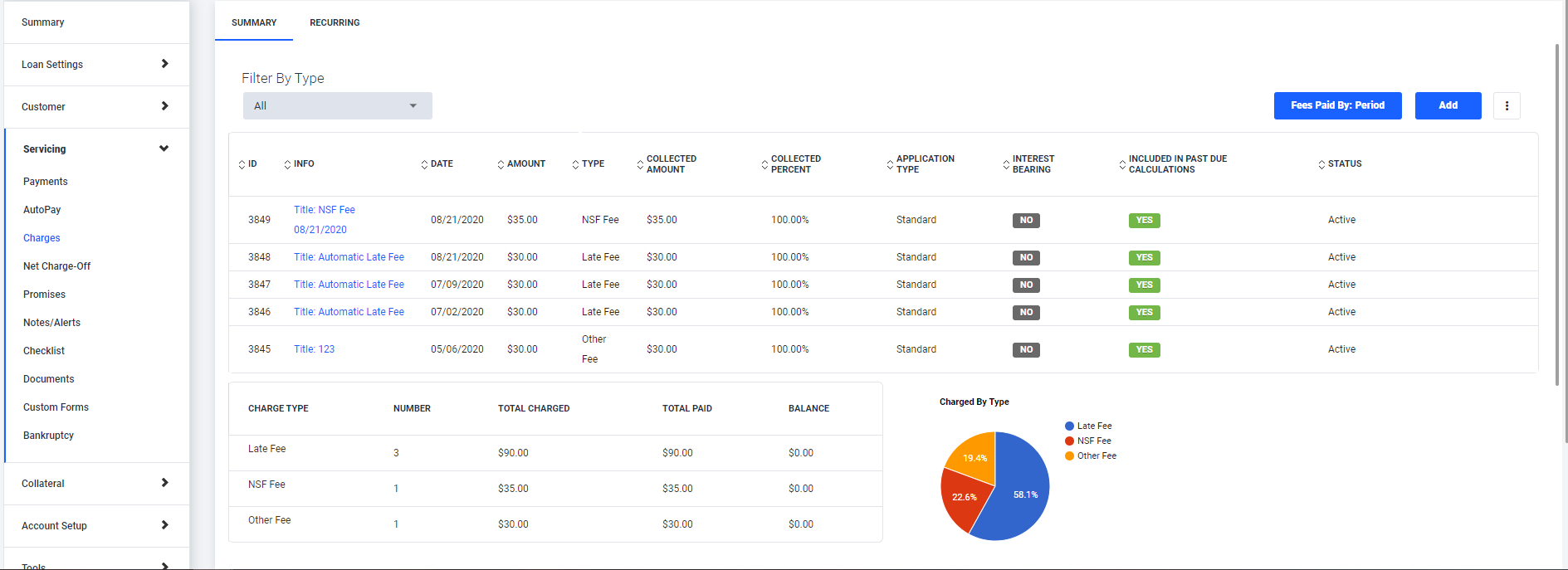The width and height of the screenshot is (1568, 570).
Task: Click the Add charge button
Action: [x=1448, y=105]
